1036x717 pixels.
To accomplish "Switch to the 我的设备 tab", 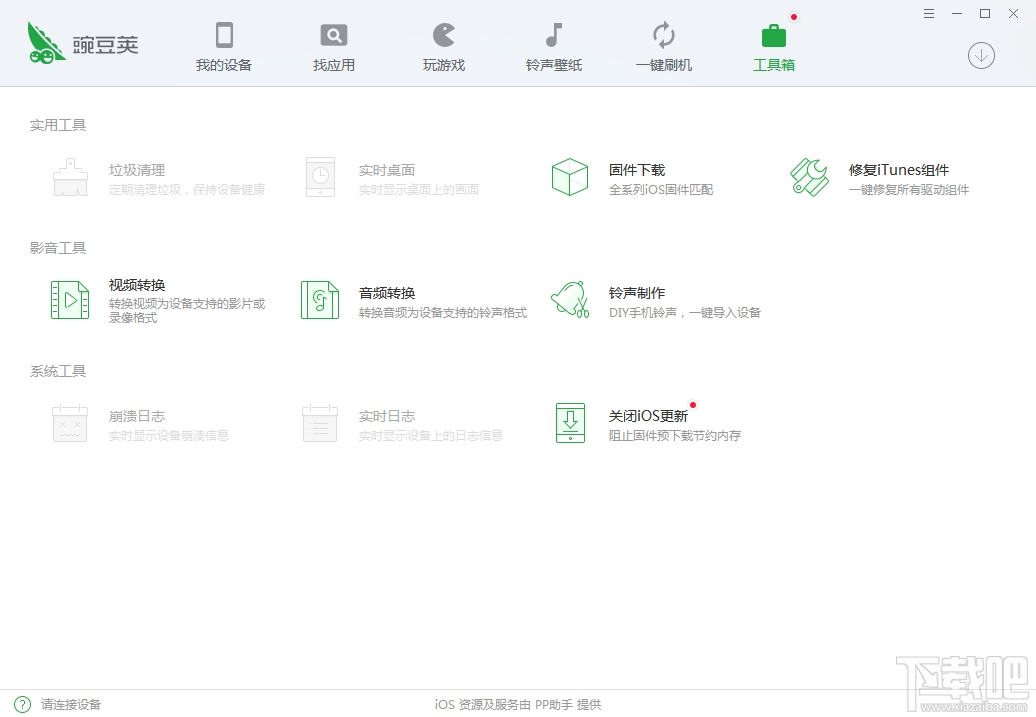I will coord(224,45).
